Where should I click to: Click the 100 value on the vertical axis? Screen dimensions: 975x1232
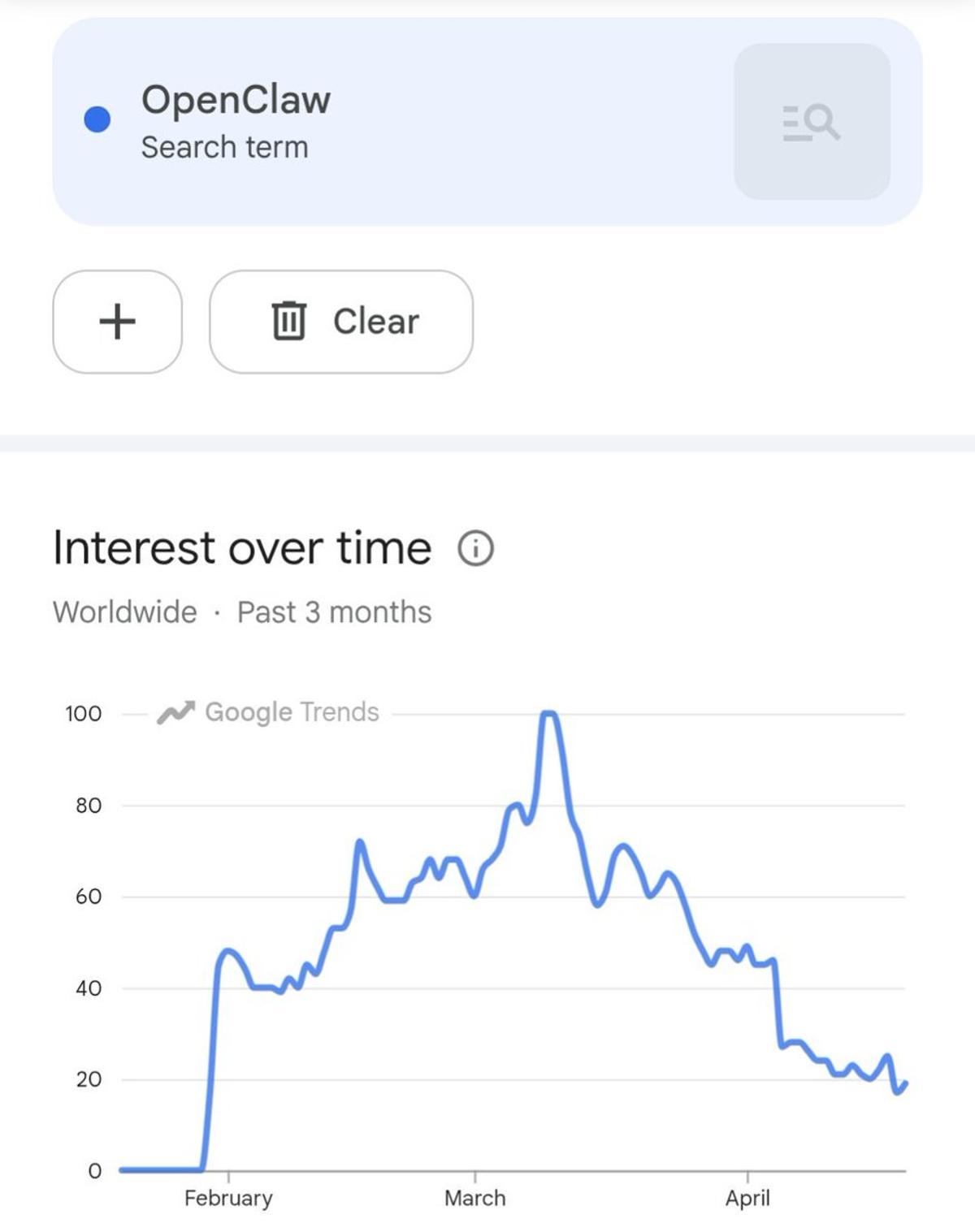click(84, 714)
